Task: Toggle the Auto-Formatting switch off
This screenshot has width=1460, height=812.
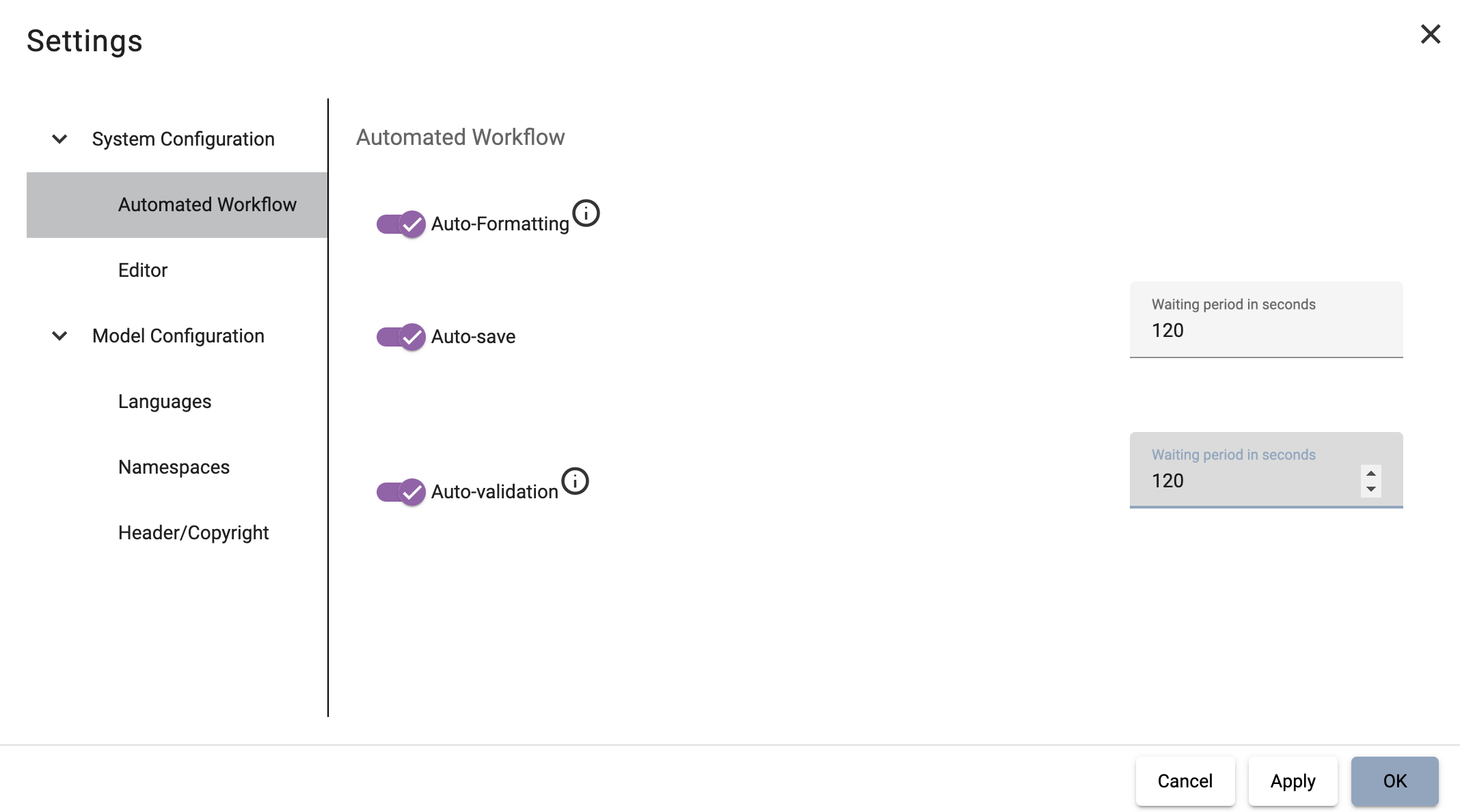Action: coord(400,223)
